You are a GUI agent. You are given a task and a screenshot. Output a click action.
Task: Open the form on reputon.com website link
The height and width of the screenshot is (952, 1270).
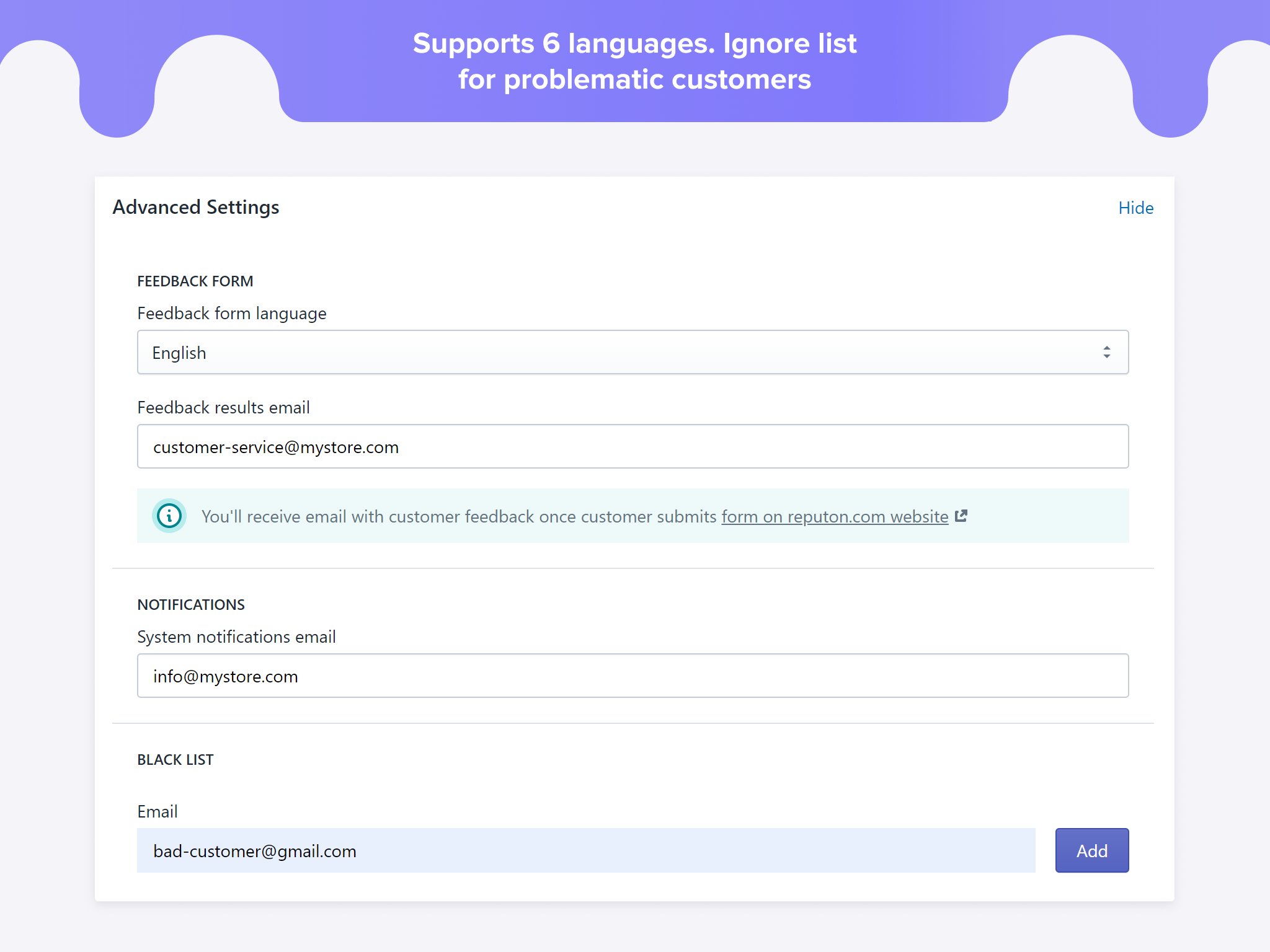click(835, 517)
